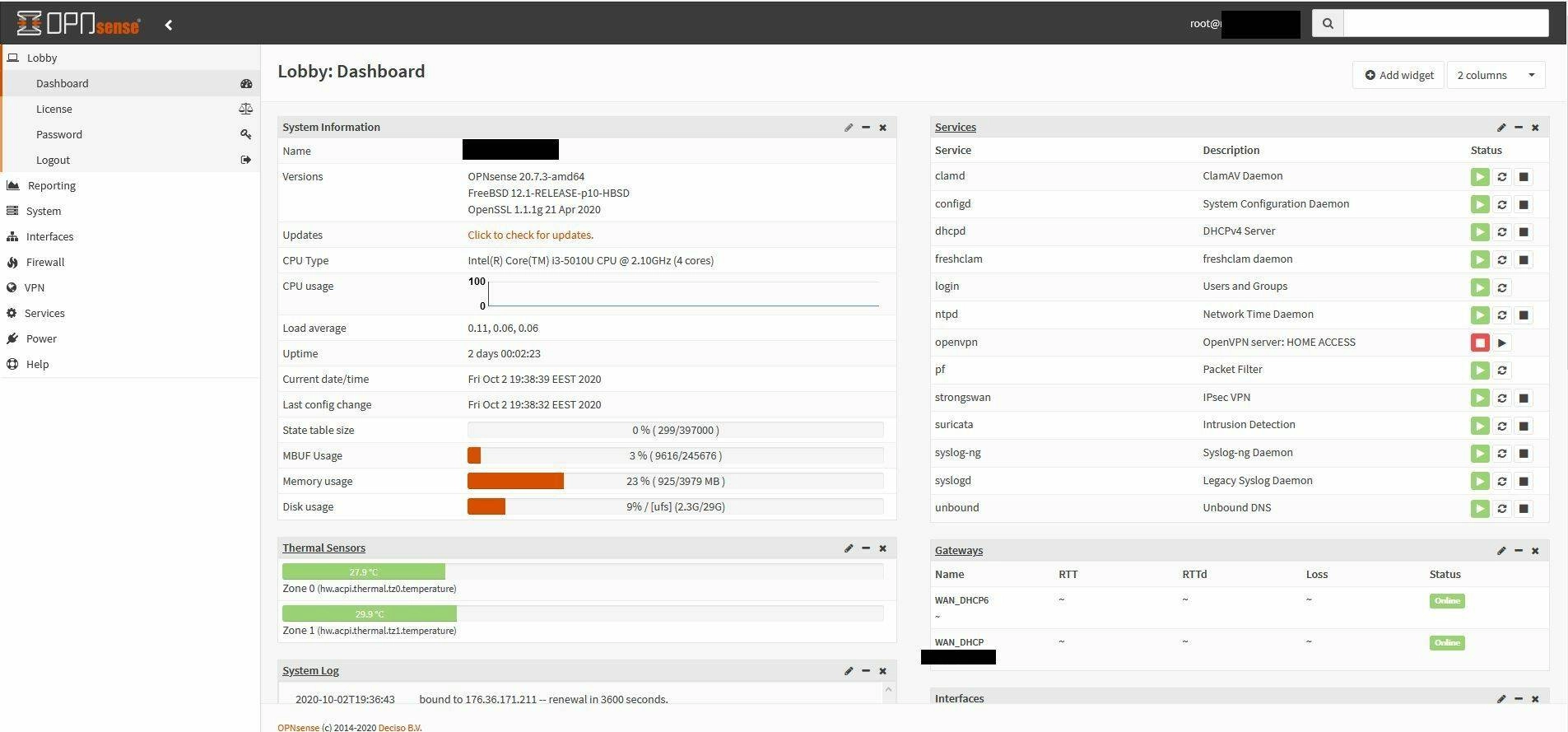Click the OPNsense logo
This screenshot has width=1568, height=732.
78,24
